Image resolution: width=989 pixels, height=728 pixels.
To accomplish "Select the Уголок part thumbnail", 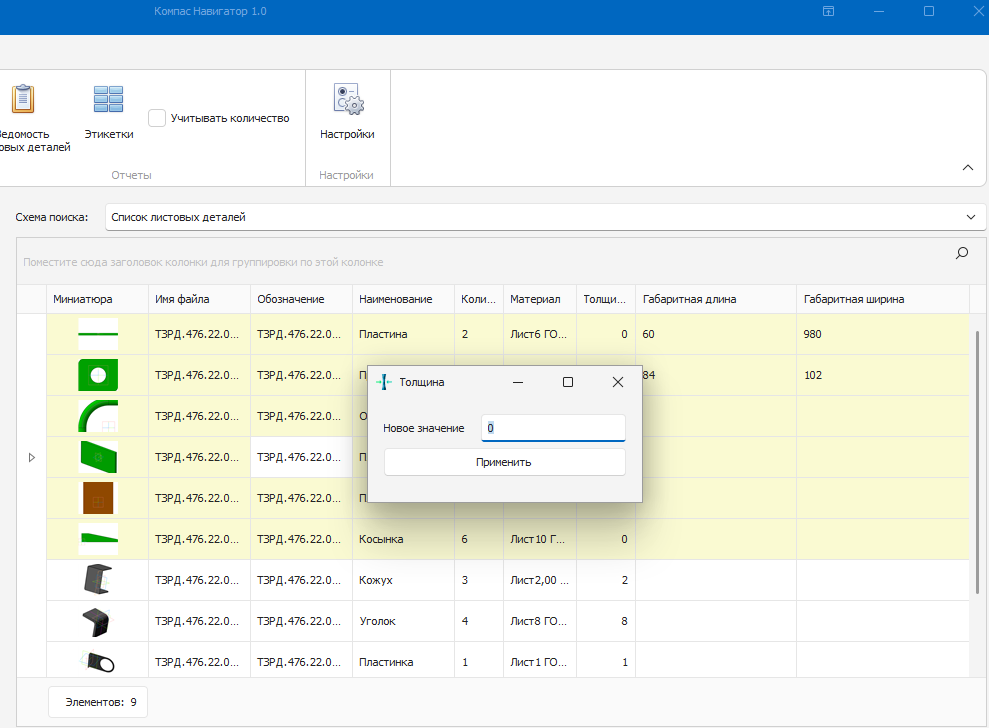I will click(x=98, y=621).
